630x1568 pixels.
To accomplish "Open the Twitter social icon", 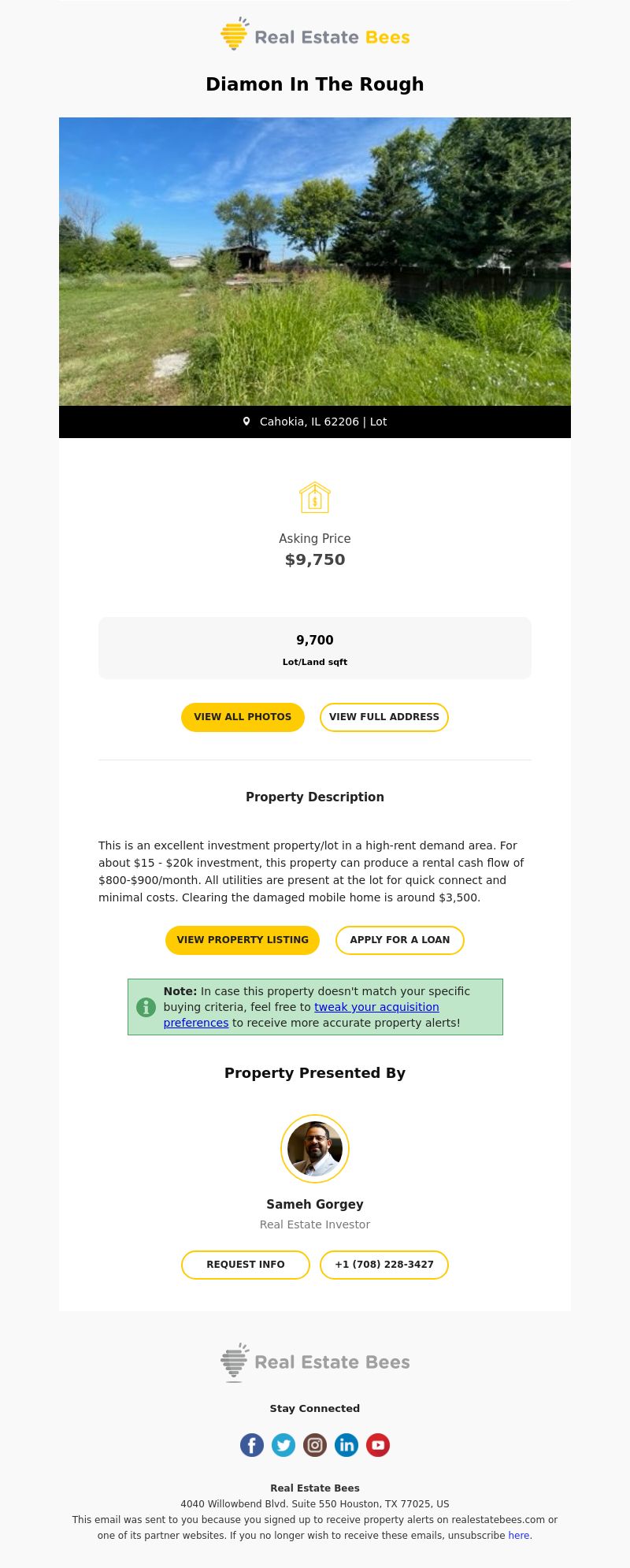I will pos(283,1445).
